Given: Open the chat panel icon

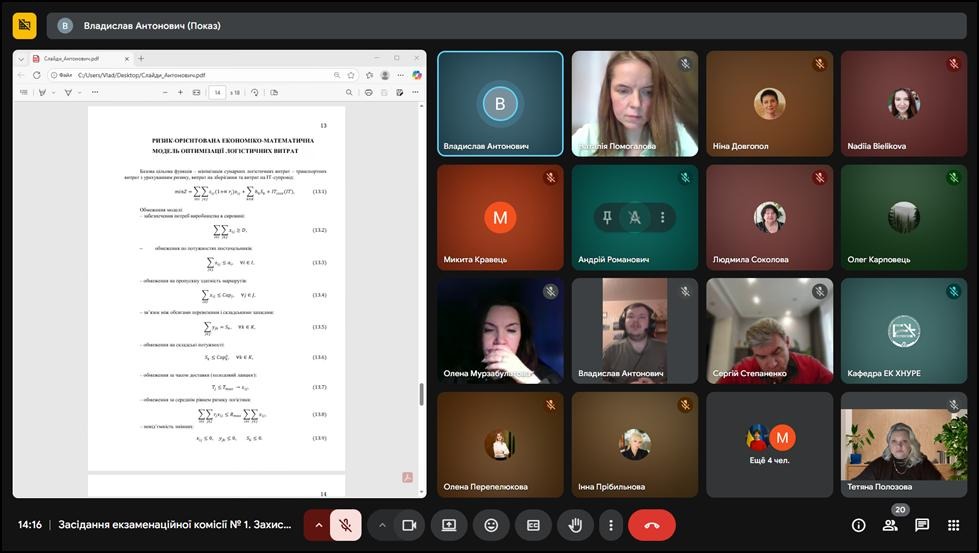Looking at the screenshot, I should (922, 525).
